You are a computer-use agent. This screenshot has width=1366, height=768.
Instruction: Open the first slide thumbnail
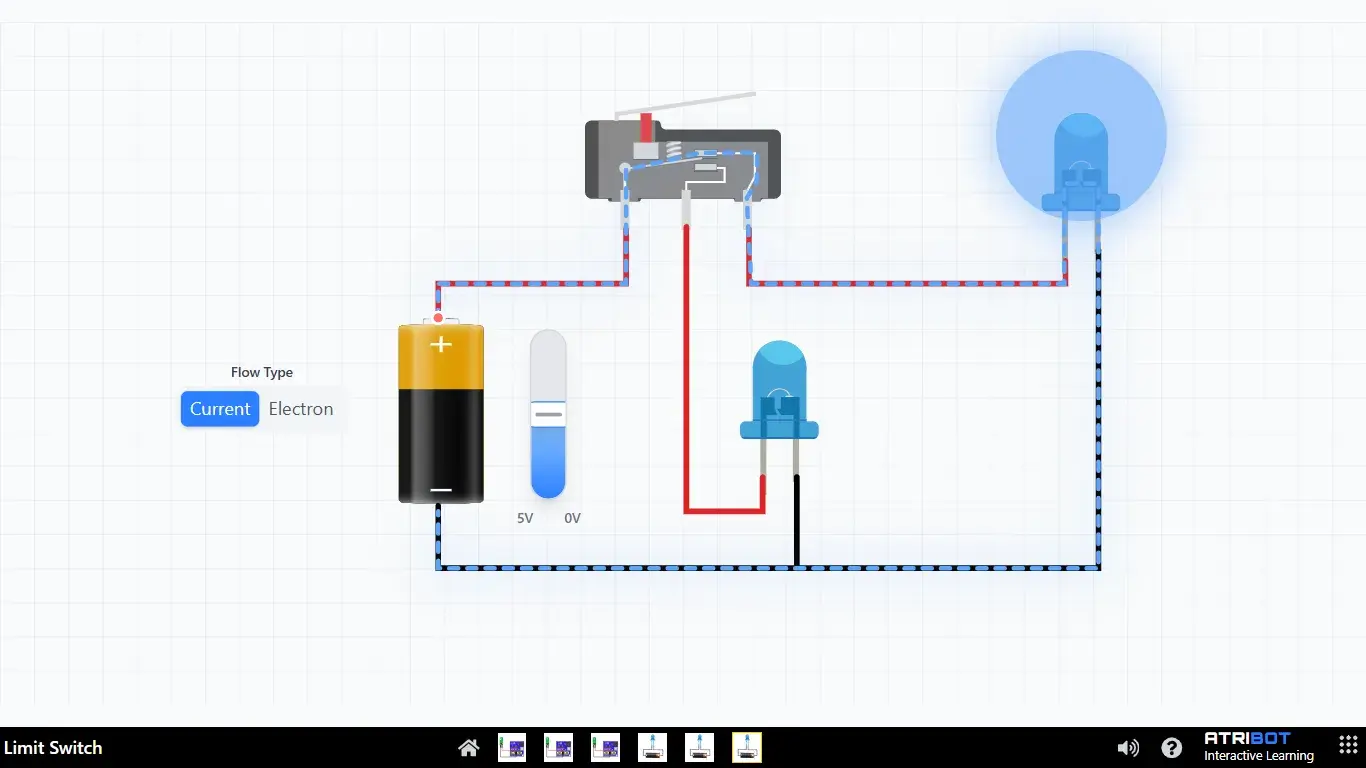[512, 747]
